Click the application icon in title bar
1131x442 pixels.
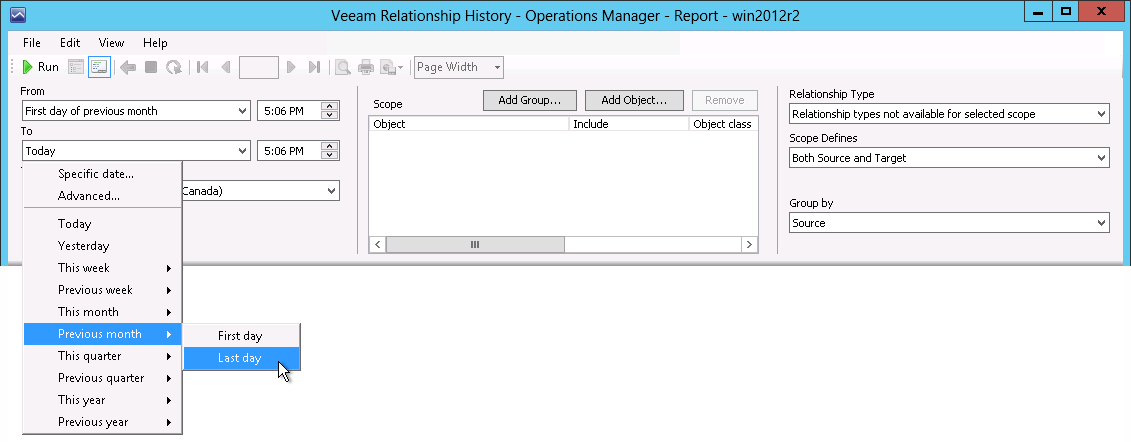[17, 14]
